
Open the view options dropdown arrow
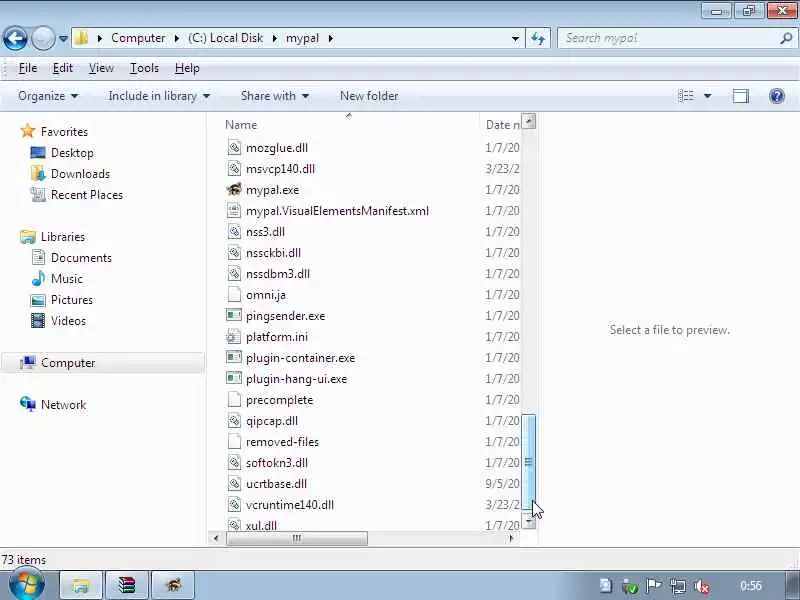tap(708, 96)
